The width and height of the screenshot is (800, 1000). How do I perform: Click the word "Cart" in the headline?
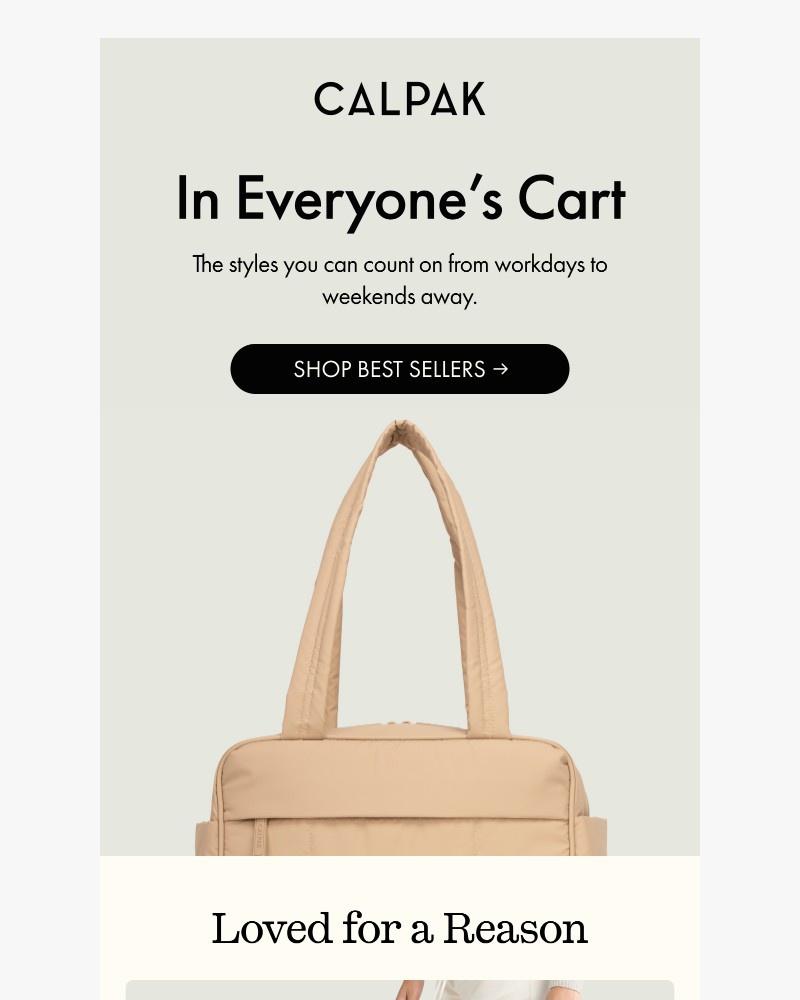(572, 199)
